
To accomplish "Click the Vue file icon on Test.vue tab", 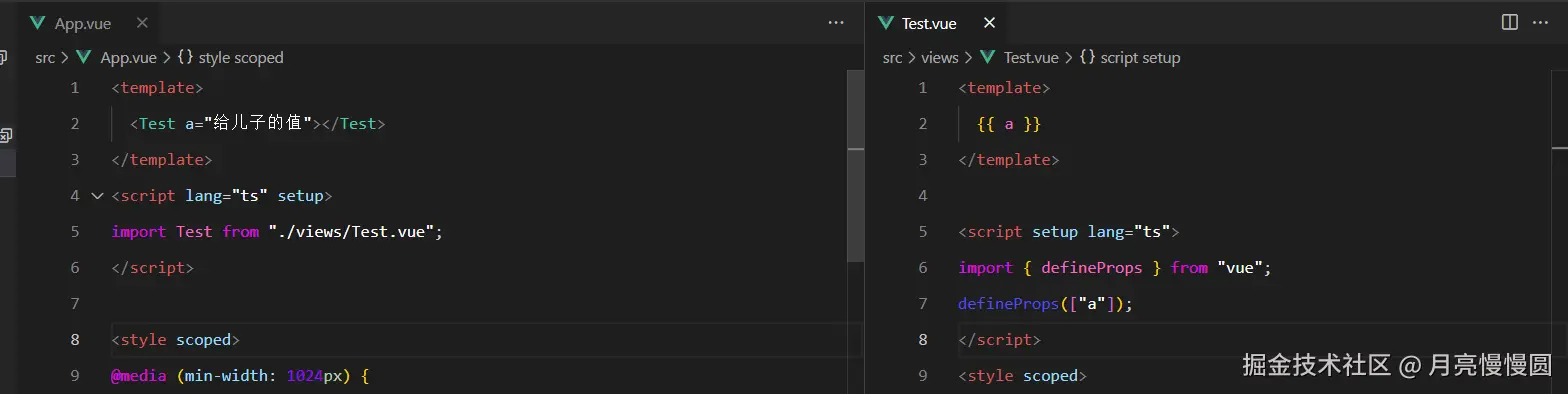I will (885, 23).
